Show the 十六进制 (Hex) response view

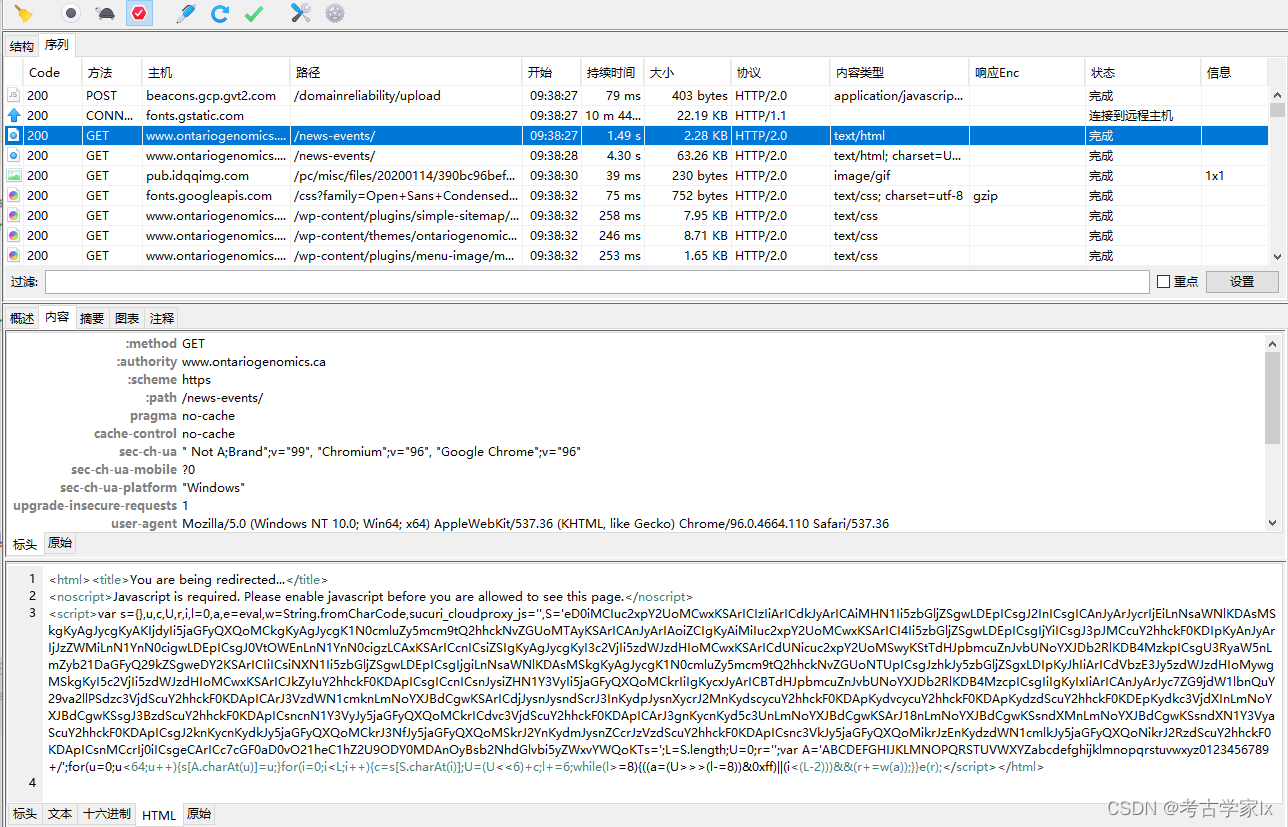point(106,814)
